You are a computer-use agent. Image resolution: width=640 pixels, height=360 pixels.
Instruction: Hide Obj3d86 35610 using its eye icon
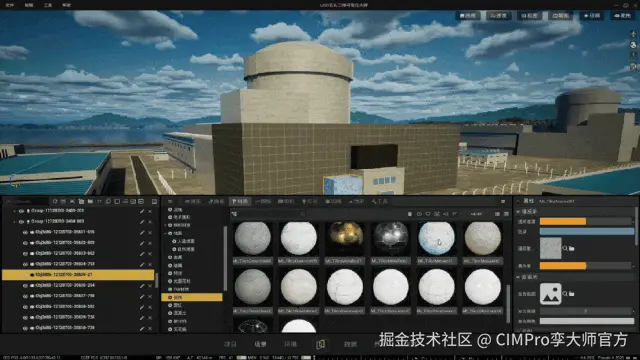pyautogui.click(x=25, y=328)
